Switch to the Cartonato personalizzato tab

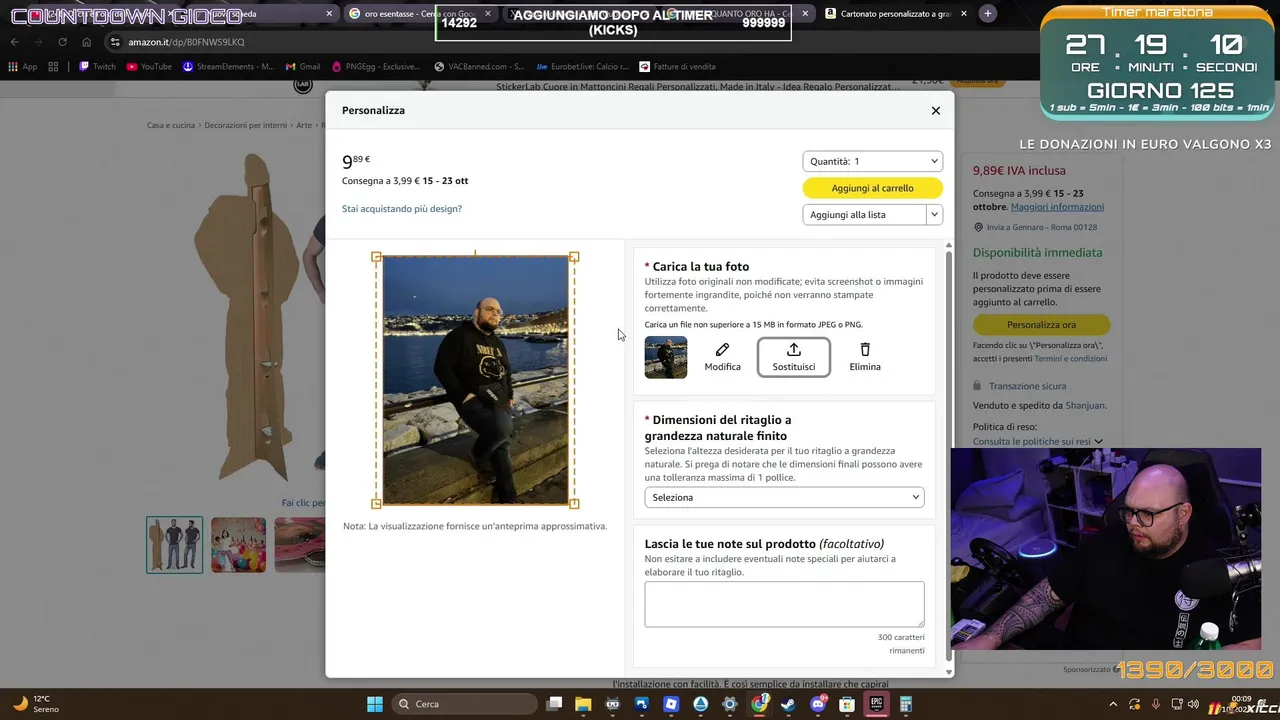[897, 14]
